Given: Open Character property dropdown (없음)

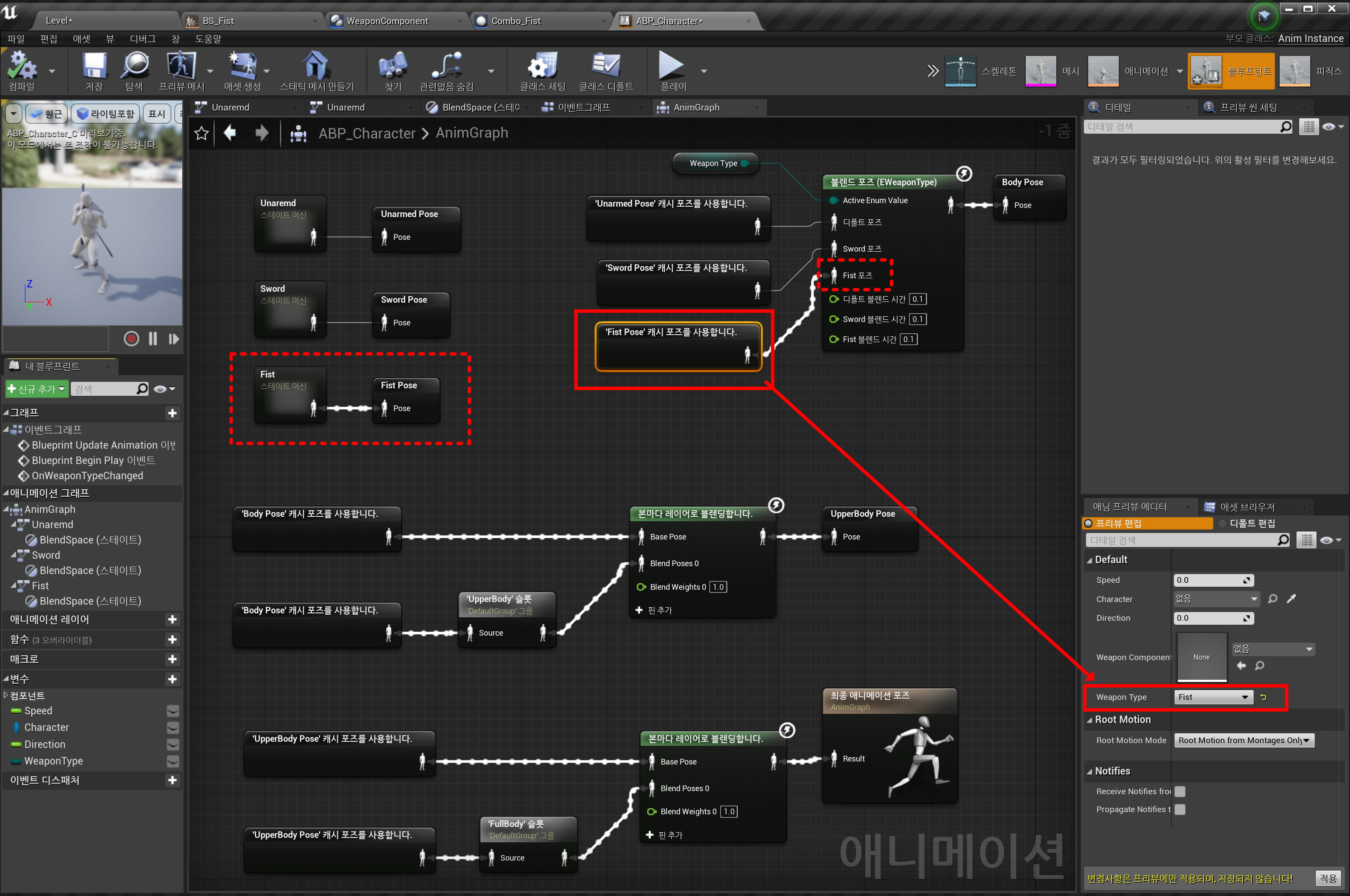Looking at the screenshot, I should click(x=1216, y=599).
